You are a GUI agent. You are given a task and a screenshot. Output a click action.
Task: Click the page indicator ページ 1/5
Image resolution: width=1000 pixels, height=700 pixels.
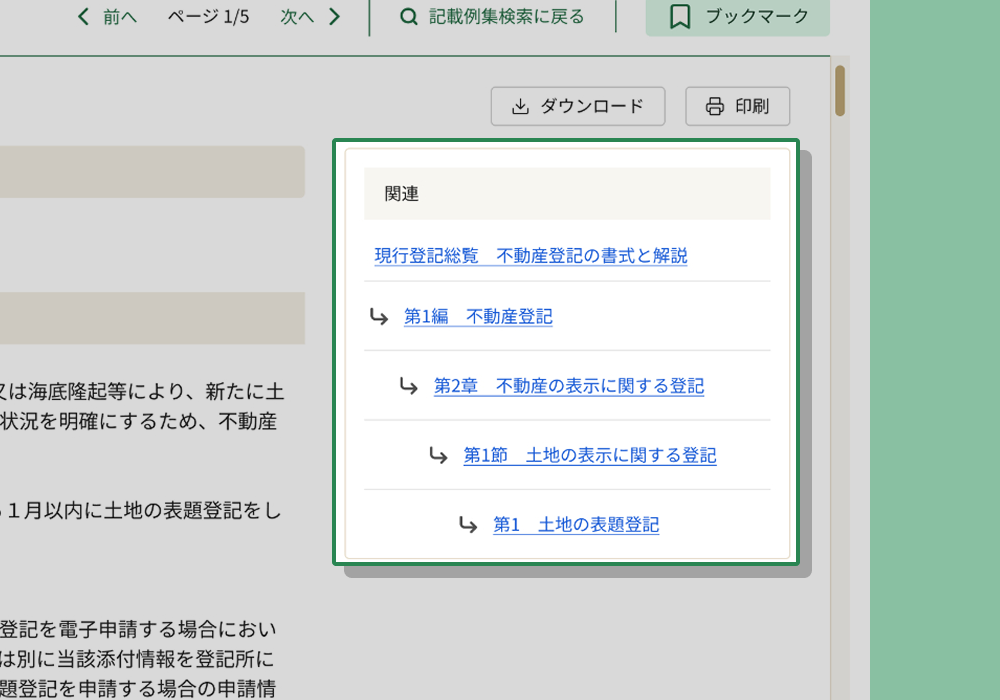click(x=209, y=17)
